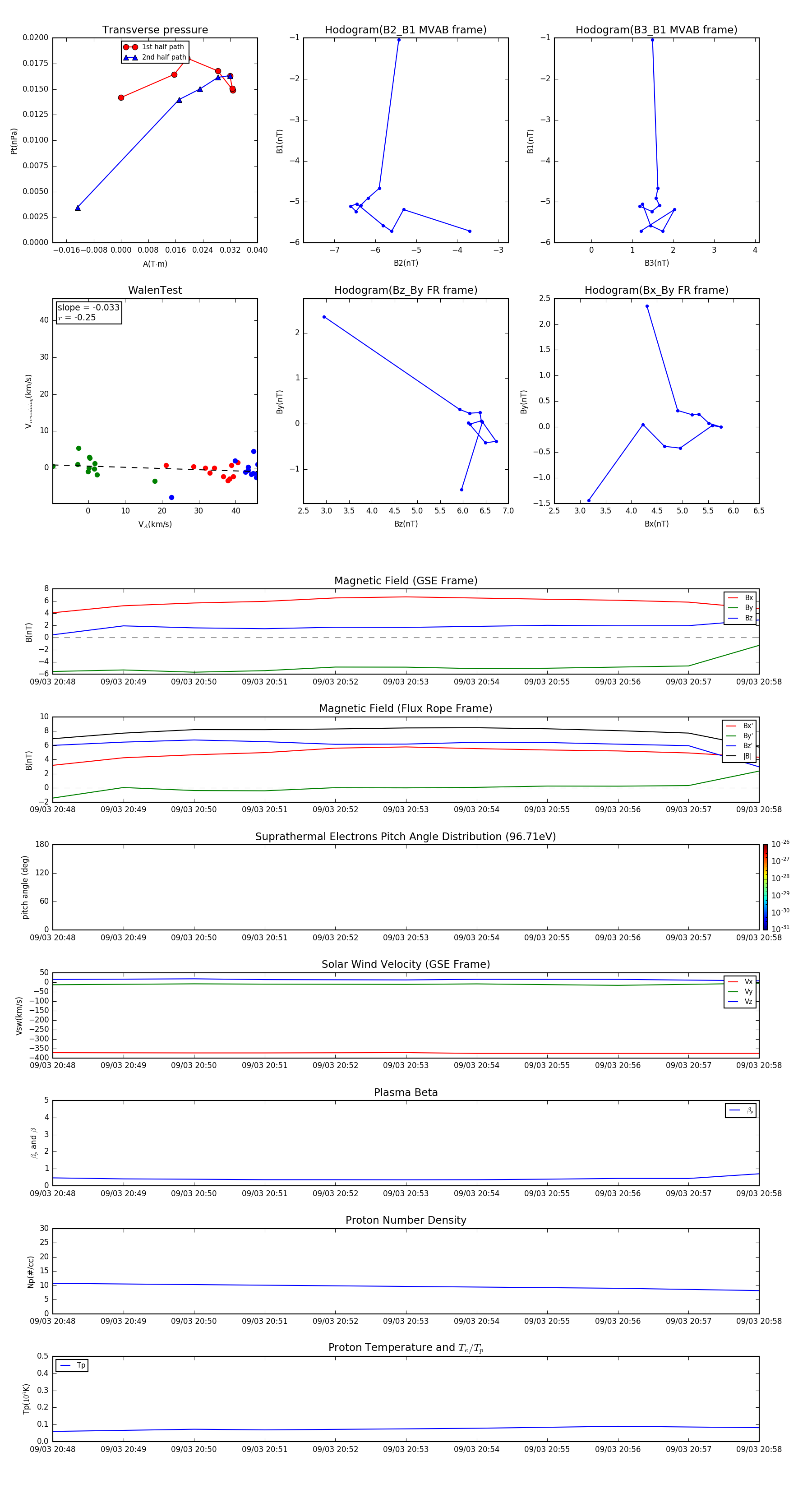Click the B3(nT) x-axis label

656,263
